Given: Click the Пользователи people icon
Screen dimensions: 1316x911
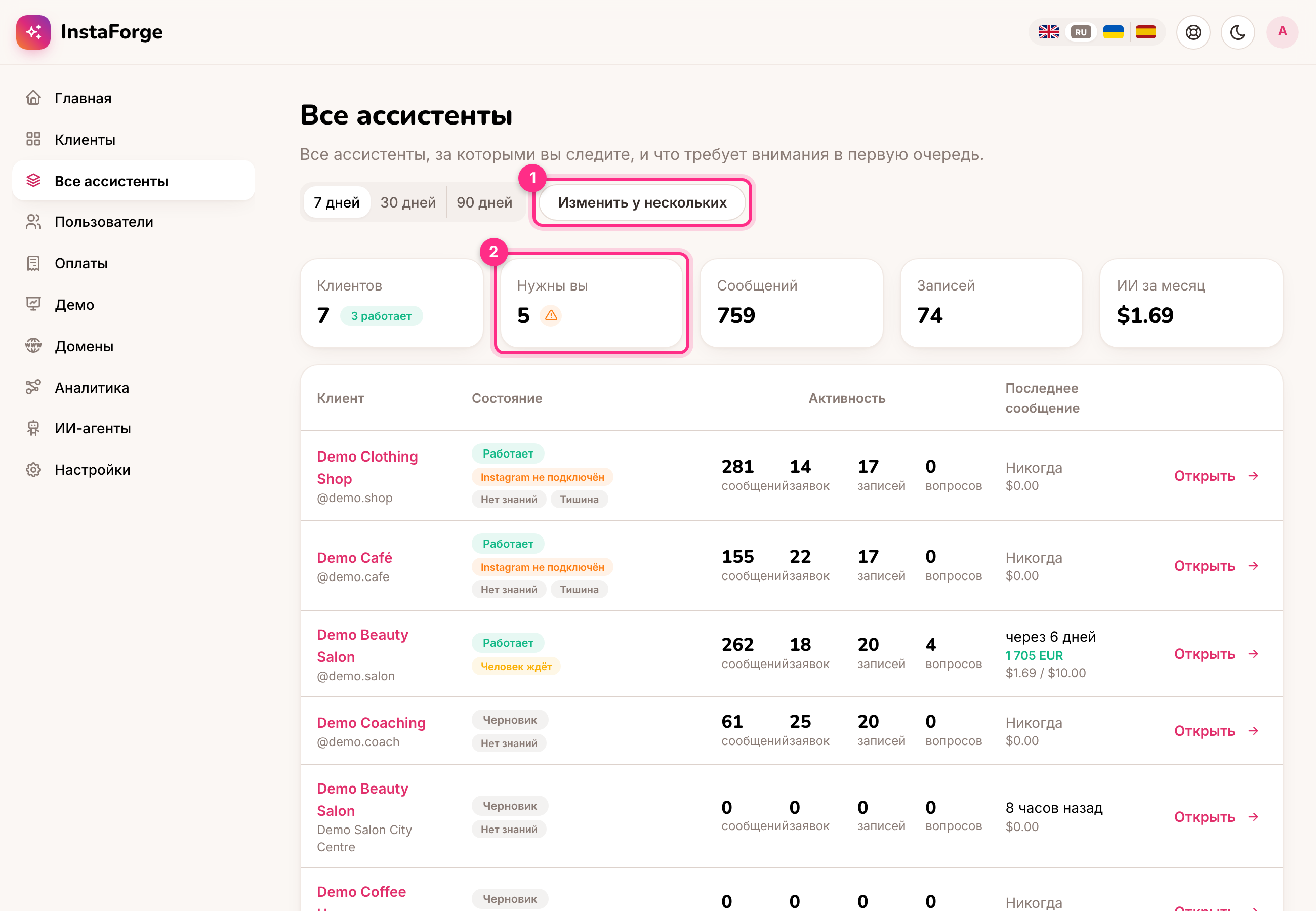Looking at the screenshot, I should pos(34,222).
